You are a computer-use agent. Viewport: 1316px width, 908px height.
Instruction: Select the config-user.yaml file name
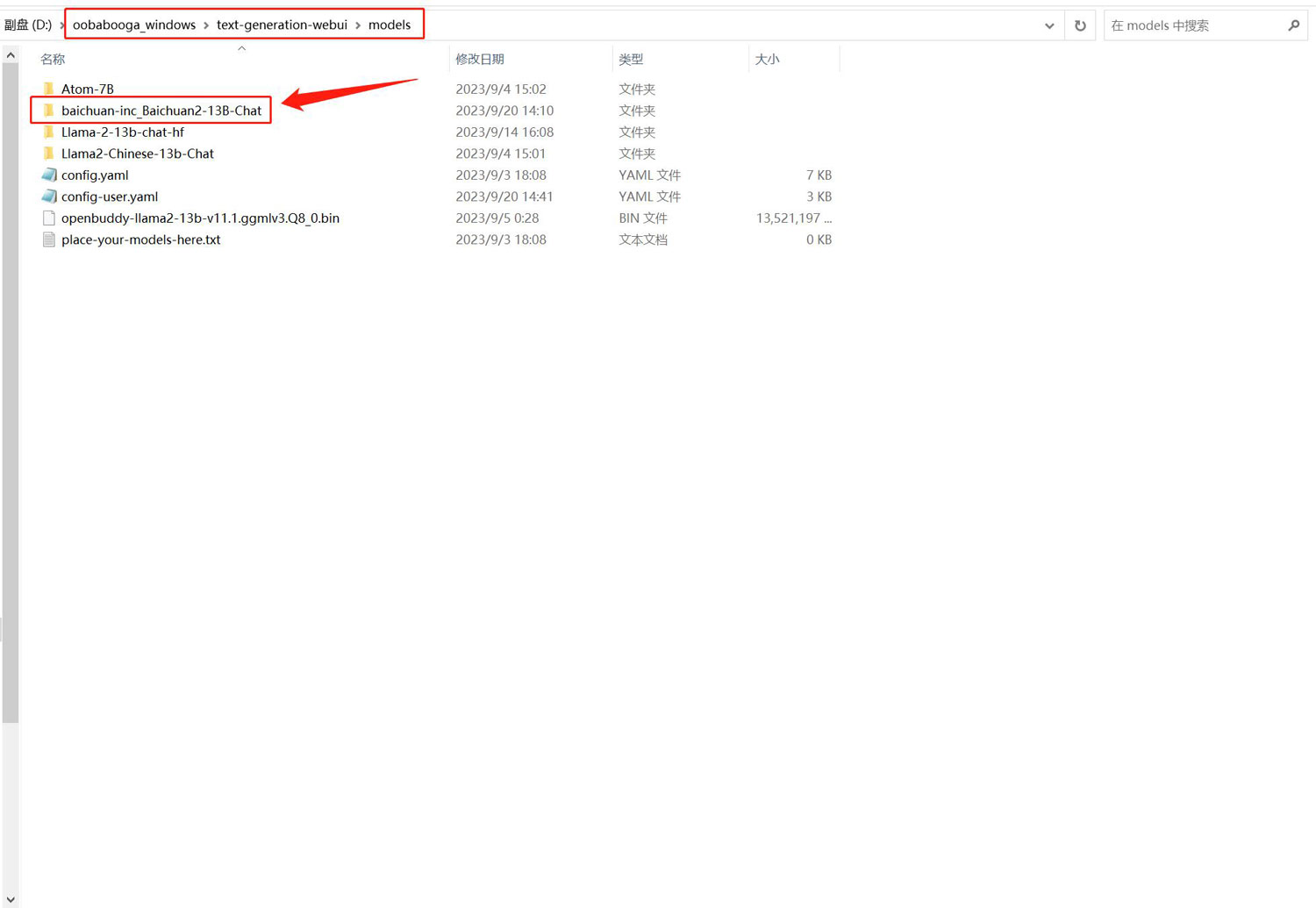110,197
